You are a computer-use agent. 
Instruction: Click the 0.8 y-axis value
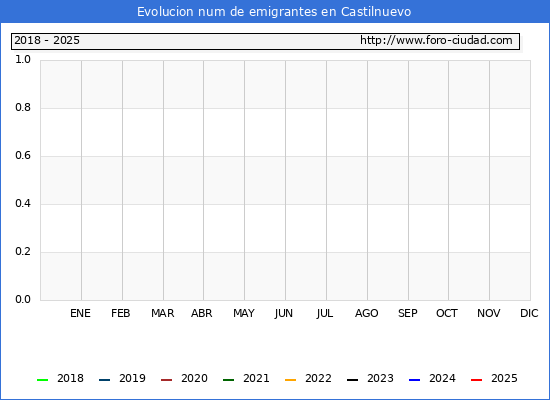[23, 108]
